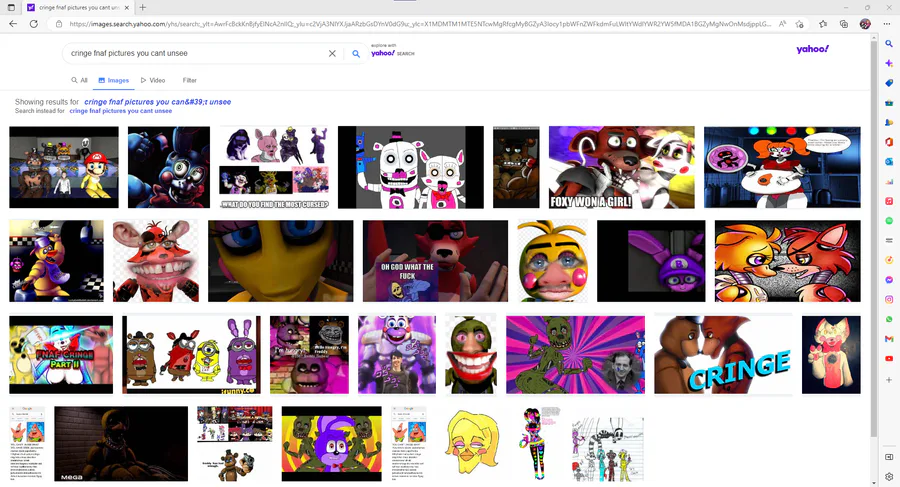Open the white Funtime Freddy and Foxy drawing
The width and height of the screenshot is (900, 487).
click(410, 167)
